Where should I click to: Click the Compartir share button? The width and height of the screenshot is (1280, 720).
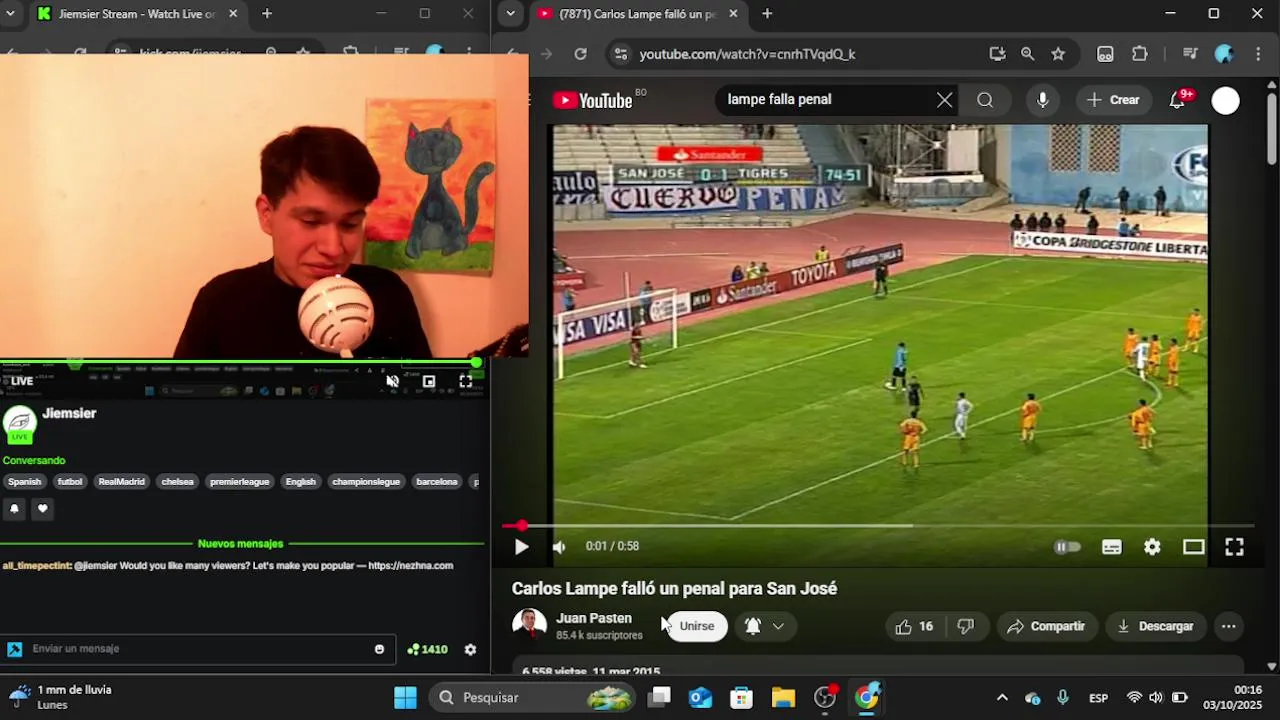pyautogui.click(x=1046, y=627)
